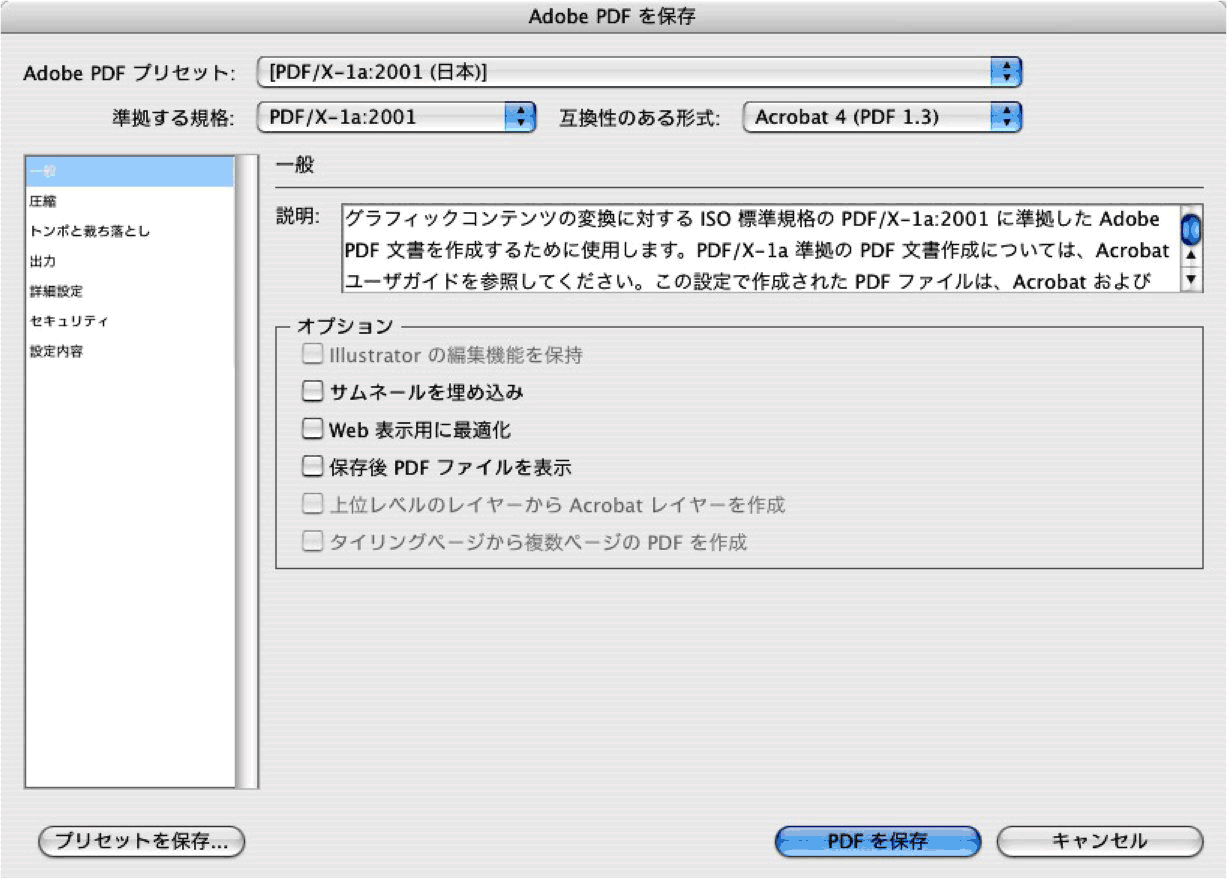
Task: Open the 互換性のある形式 compatibility dropdown
Action: tap(880, 116)
